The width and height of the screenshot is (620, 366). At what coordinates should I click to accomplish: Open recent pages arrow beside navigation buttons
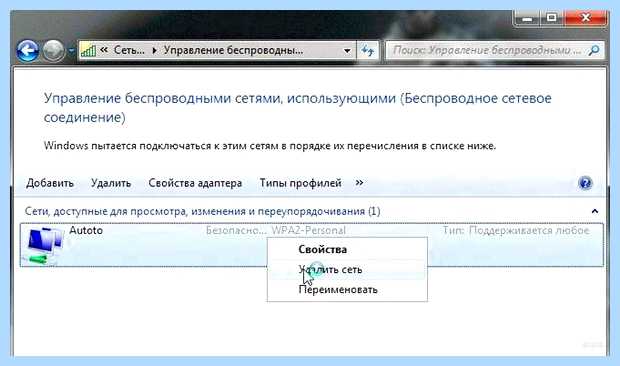click(x=71, y=51)
